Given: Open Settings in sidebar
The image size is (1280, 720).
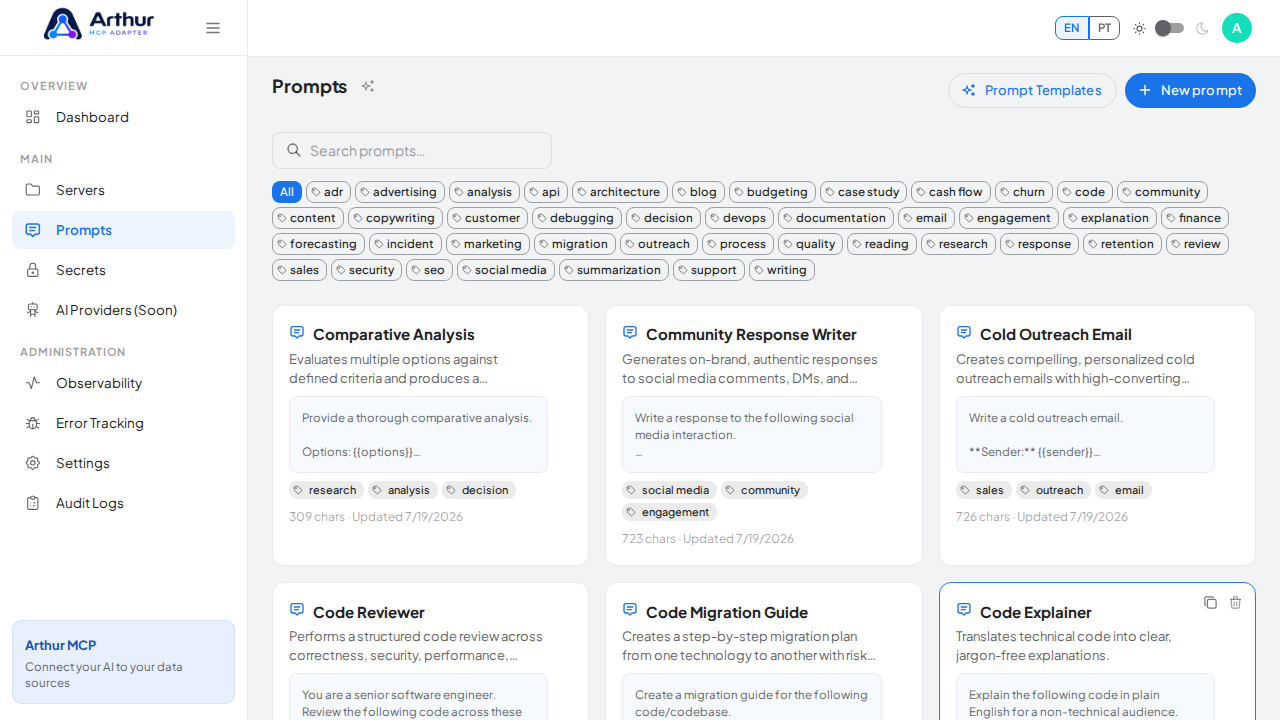Looking at the screenshot, I should point(124,463).
